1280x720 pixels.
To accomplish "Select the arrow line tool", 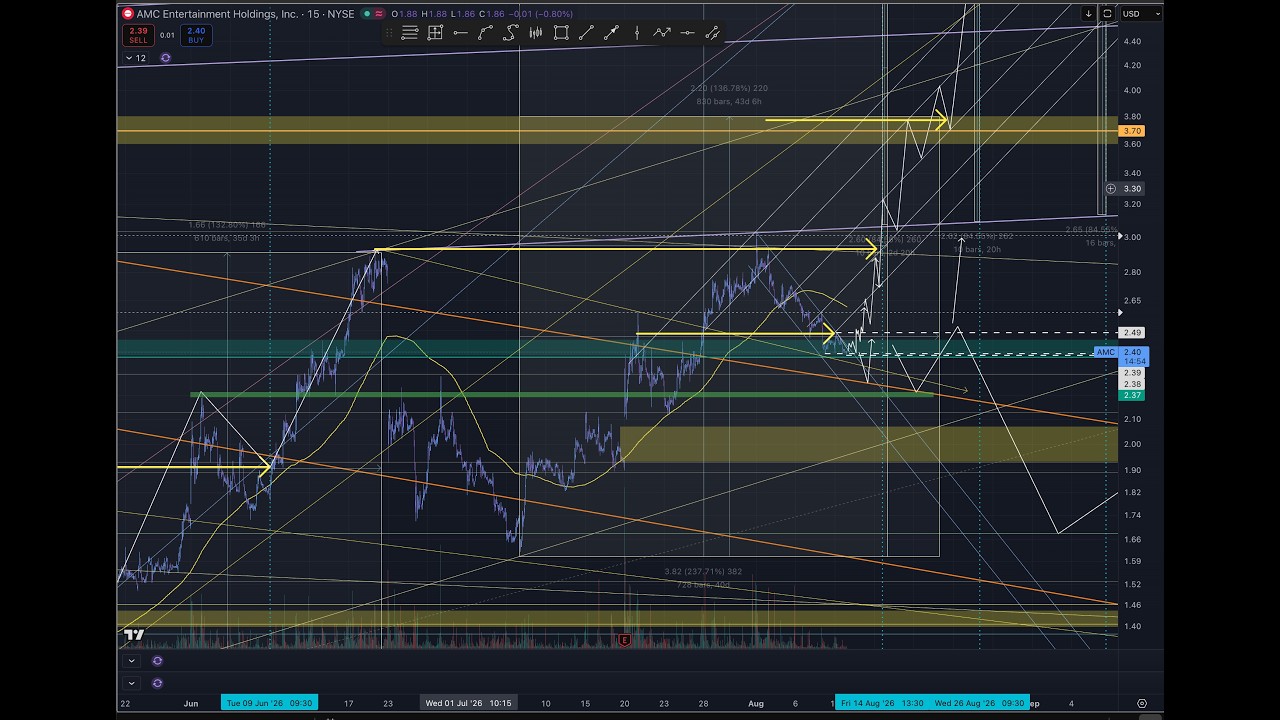I will (x=611, y=33).
